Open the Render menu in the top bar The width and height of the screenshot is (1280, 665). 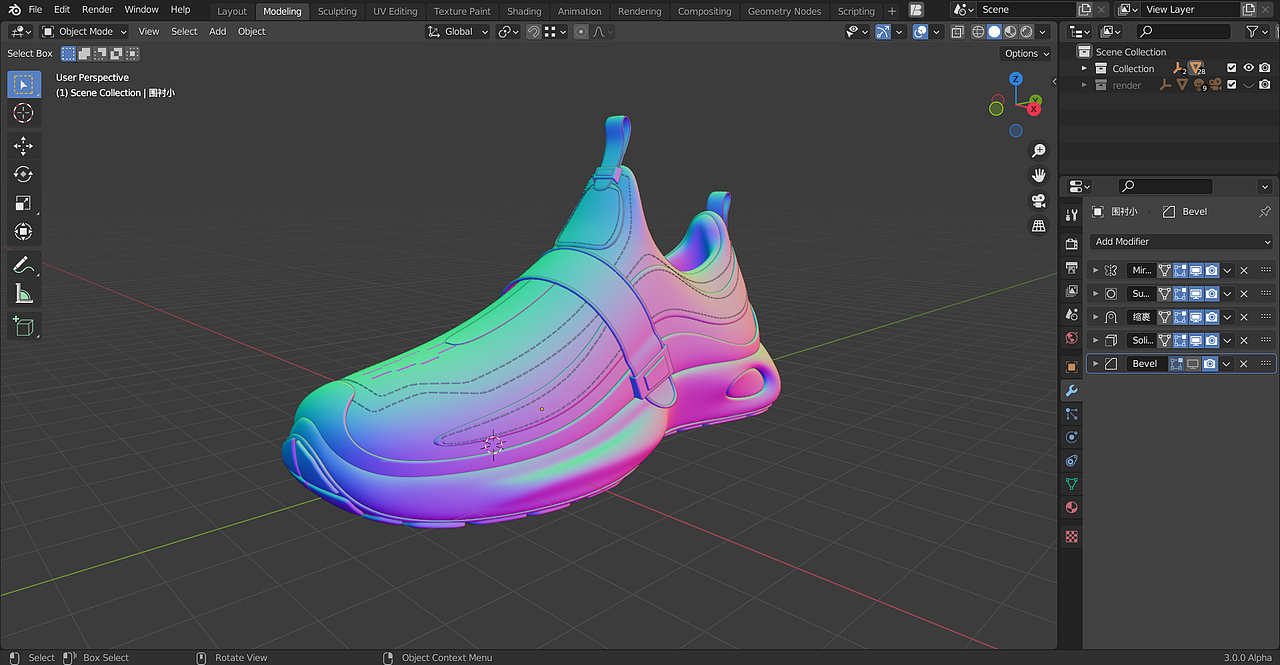point(97,9)
